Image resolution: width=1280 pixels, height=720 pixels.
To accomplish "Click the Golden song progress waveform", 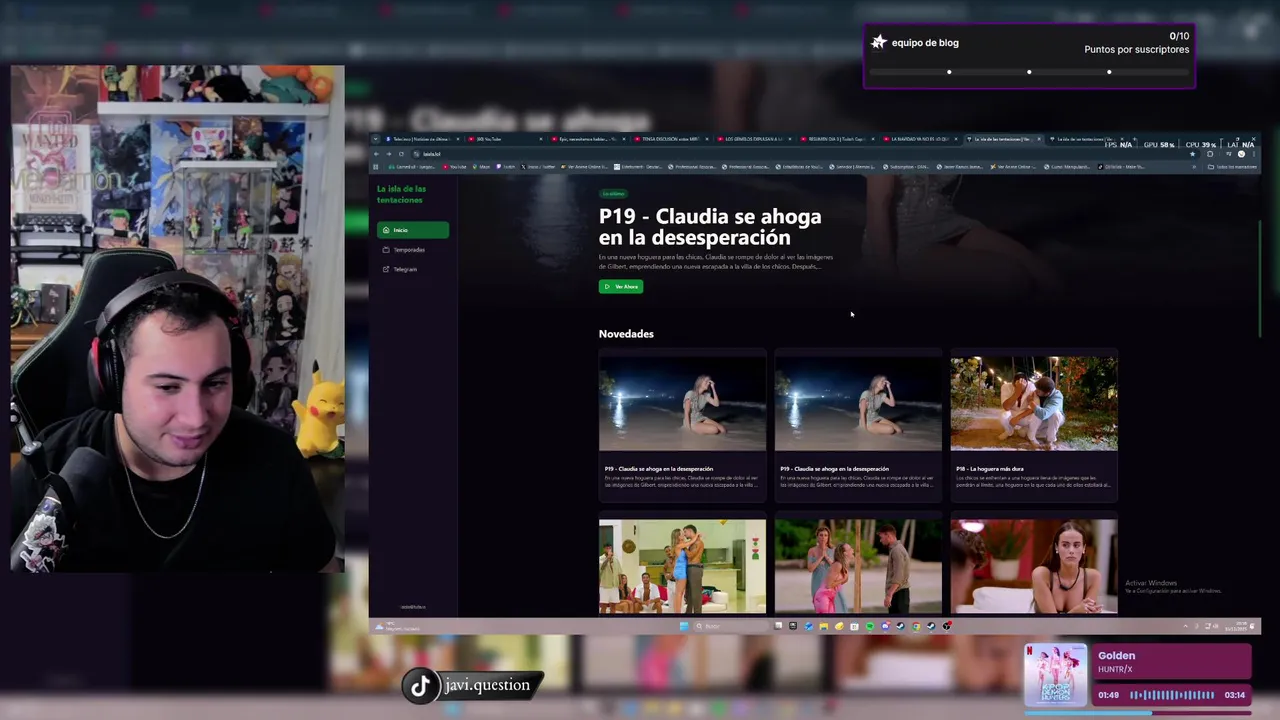I will [1172, 695].
